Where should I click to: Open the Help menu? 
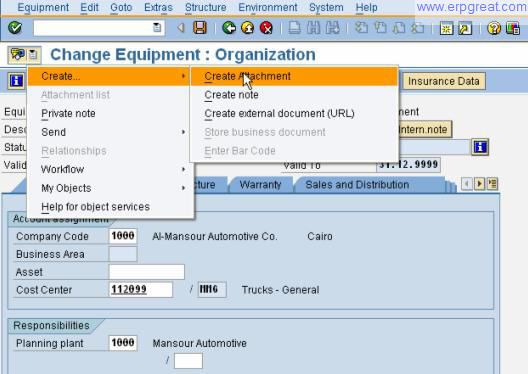pos(366,7)
